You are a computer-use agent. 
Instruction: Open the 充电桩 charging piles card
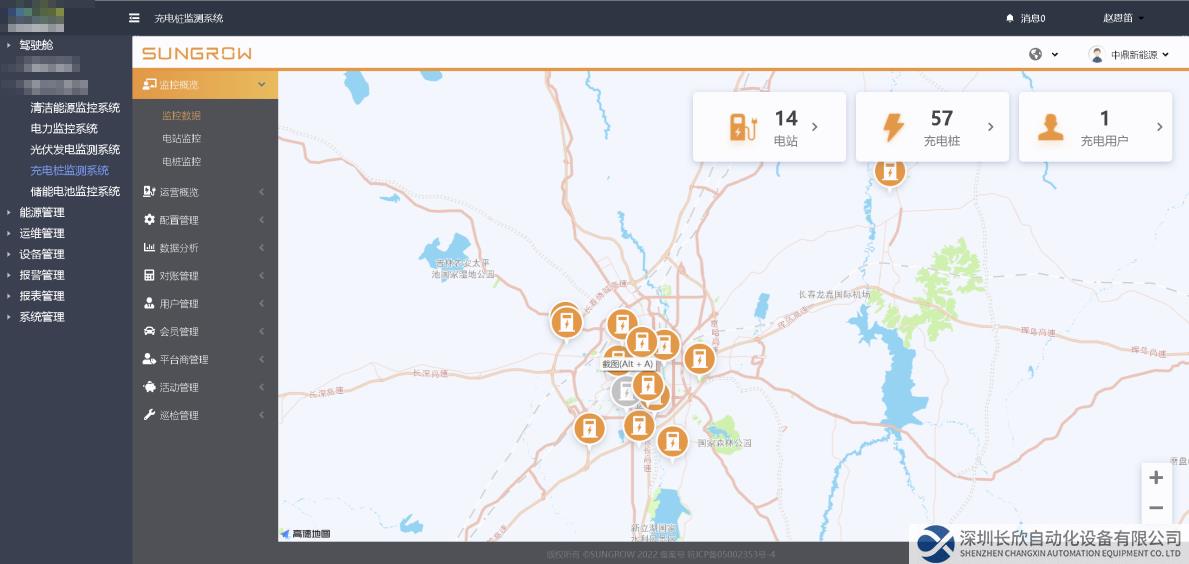pos(932,127)
